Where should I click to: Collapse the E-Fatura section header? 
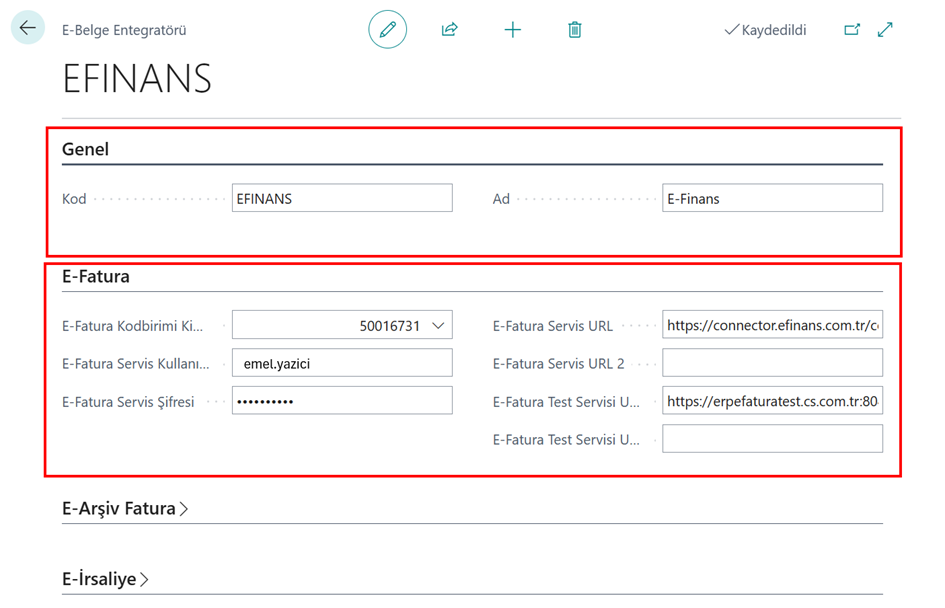click(96, 277)
